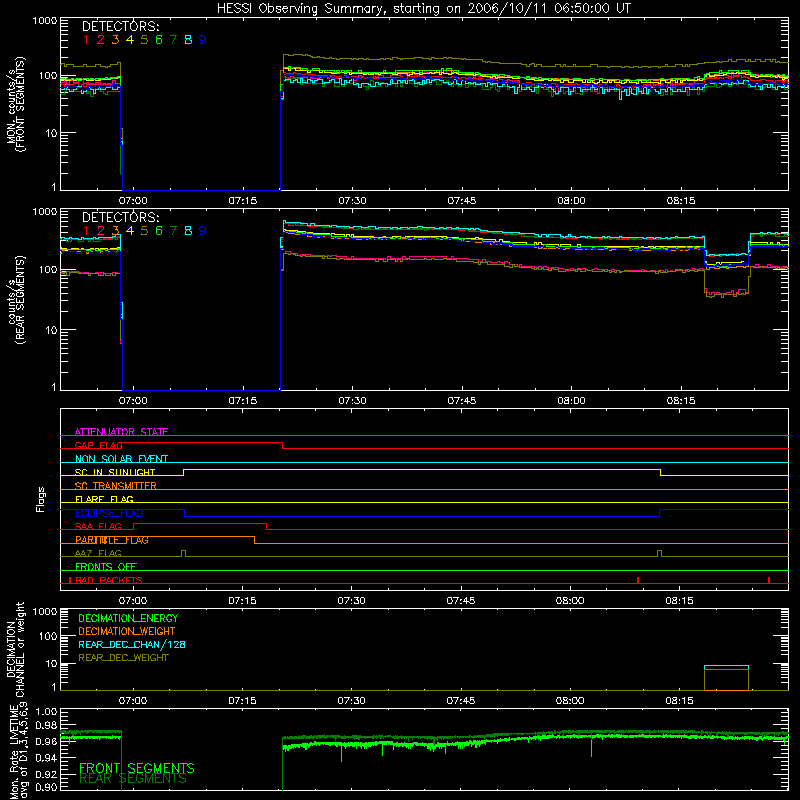Click red detector 1 in front segments legend

(x=86, y=39)
